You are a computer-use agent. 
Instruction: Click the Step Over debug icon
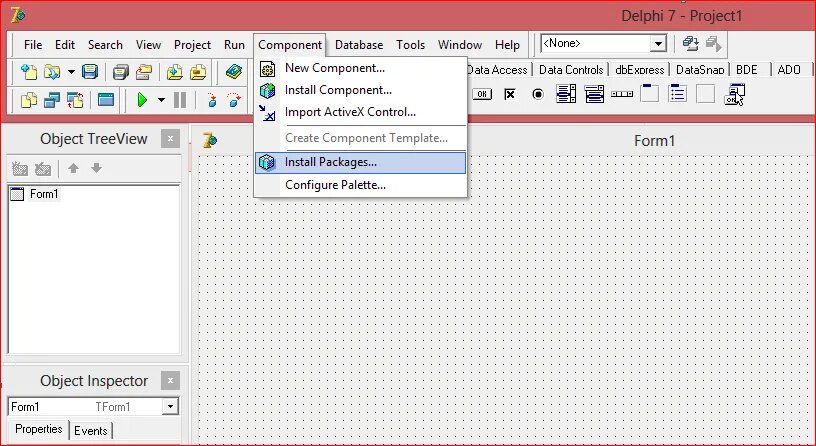pos(234,99)
